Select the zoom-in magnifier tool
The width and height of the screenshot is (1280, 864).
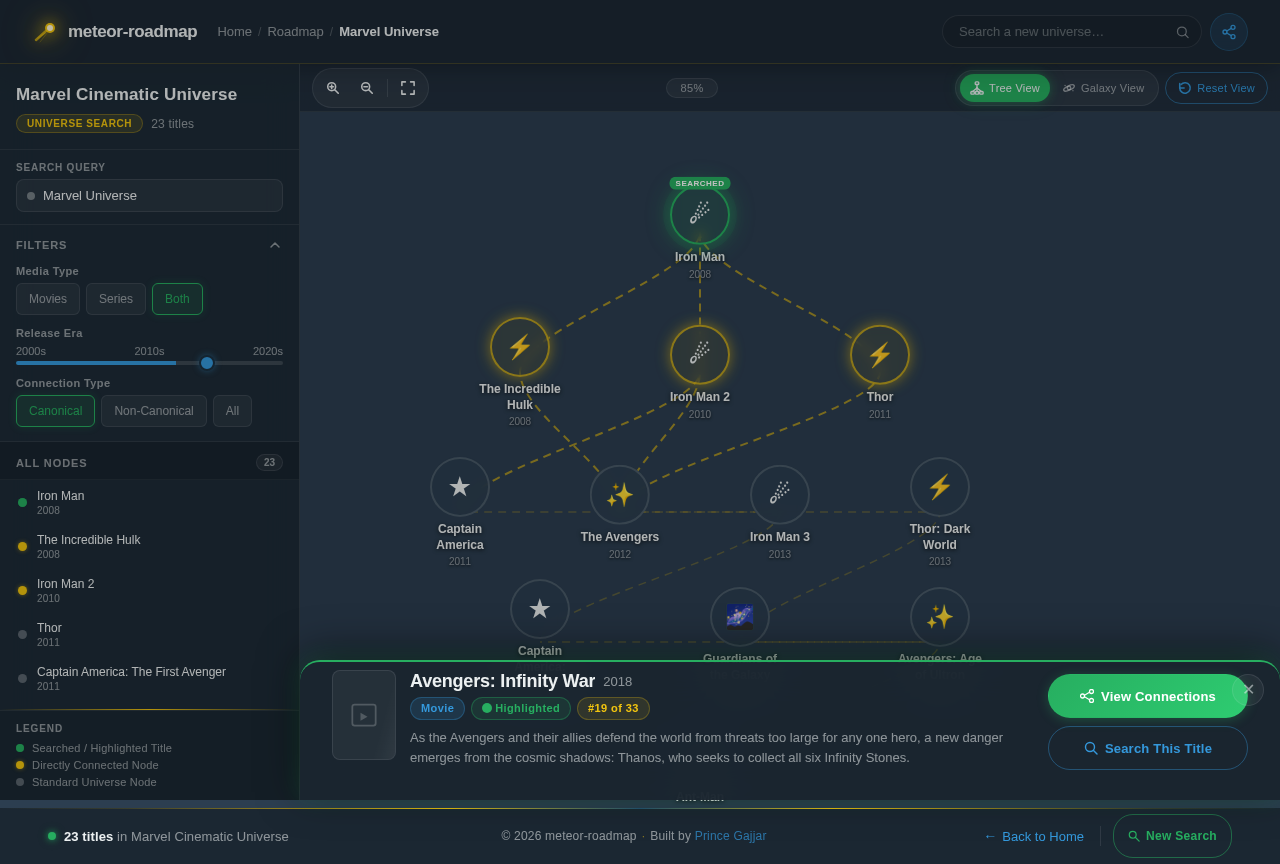[x=333, y=88]
